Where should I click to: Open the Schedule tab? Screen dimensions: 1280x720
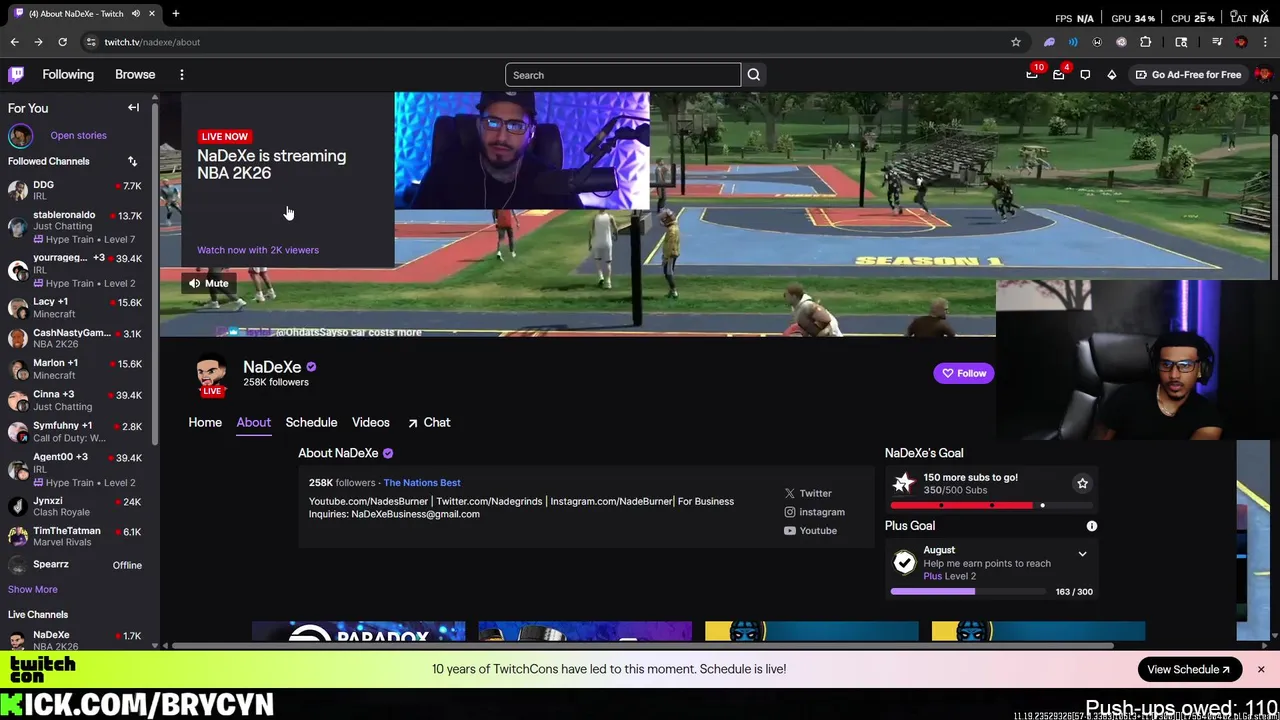pos(311,422)
